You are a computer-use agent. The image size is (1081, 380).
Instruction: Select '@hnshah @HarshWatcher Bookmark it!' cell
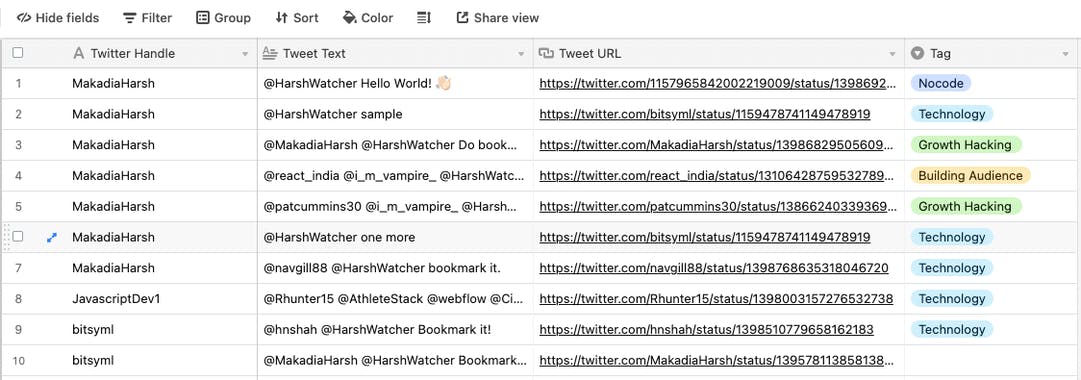pyautogui.click(x=395, y=329)
